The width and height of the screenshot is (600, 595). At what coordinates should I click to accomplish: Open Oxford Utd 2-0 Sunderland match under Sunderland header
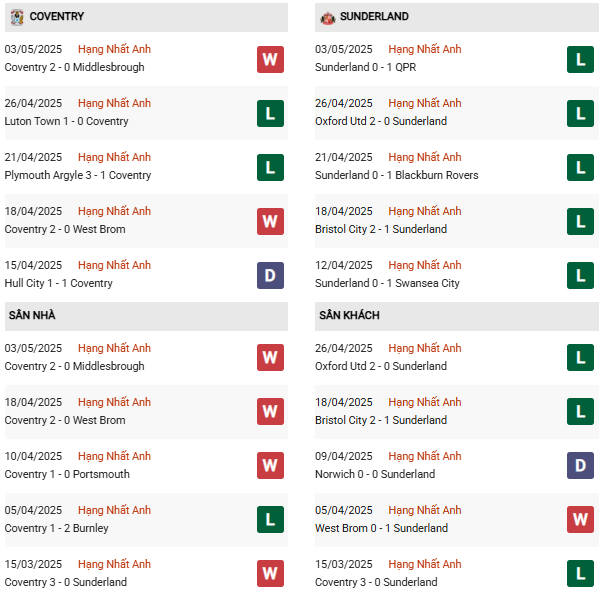point(381,122)
